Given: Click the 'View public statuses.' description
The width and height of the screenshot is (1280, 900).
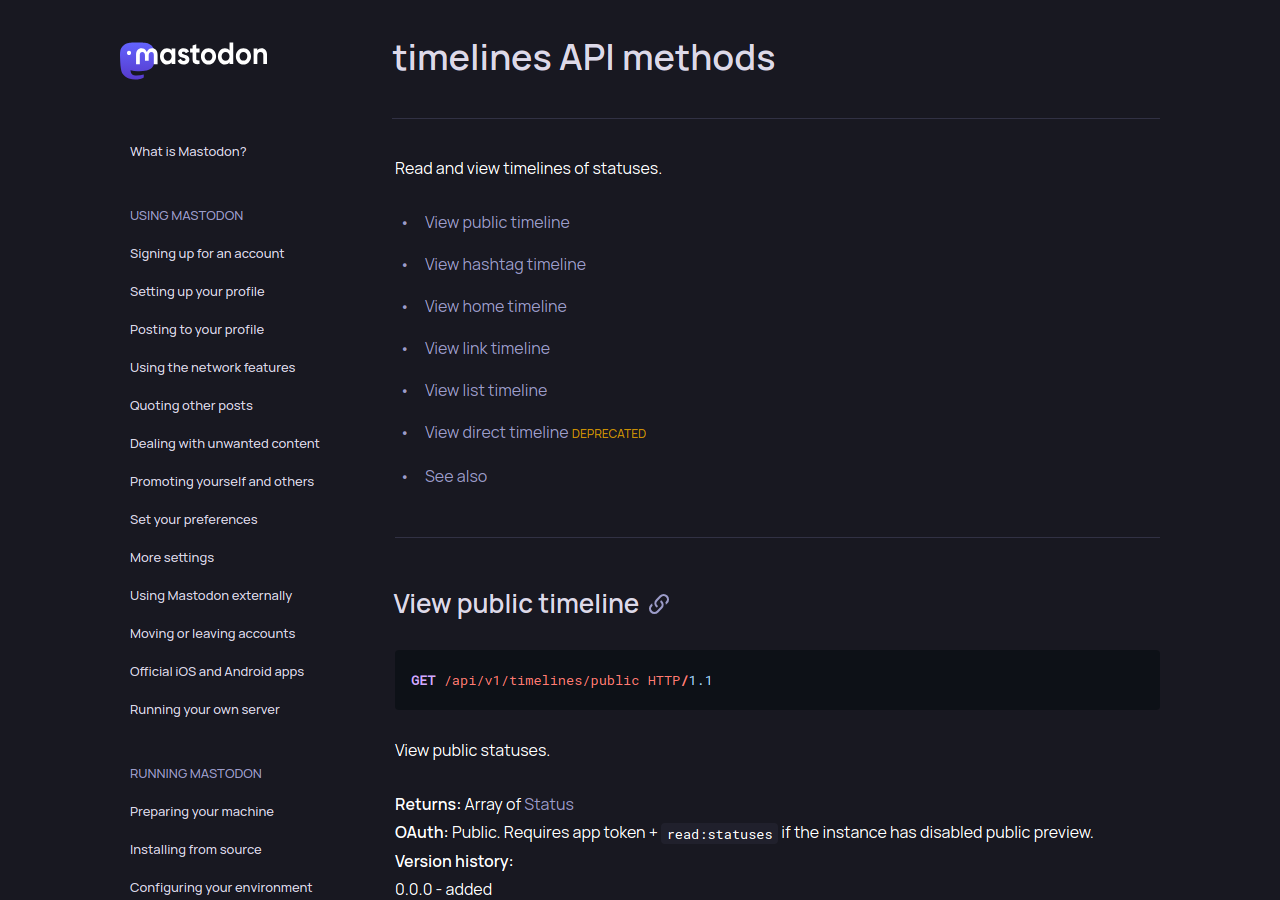Looking at the screenshot, I should coord(472,750).
